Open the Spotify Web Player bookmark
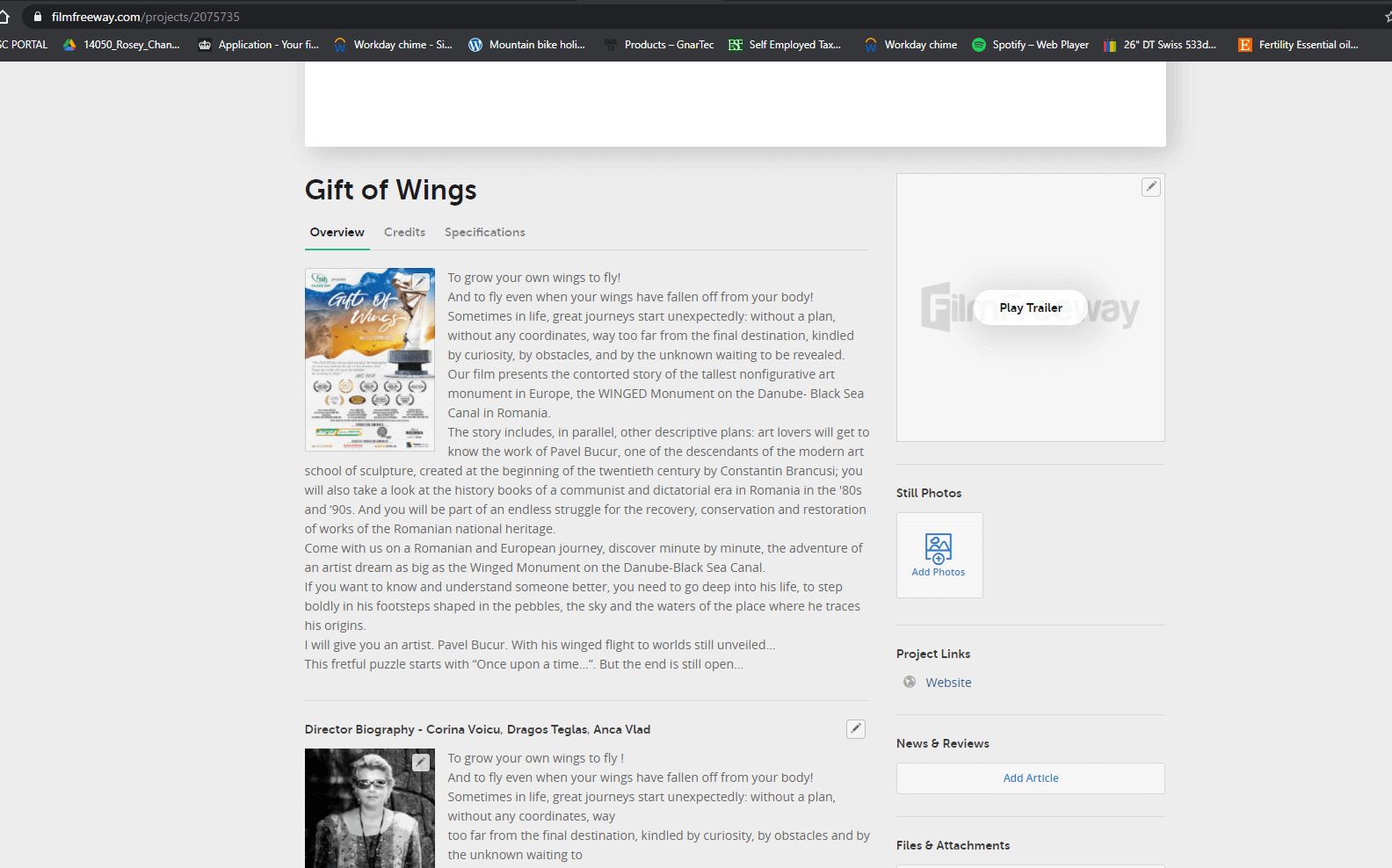 pos(1030,45)
